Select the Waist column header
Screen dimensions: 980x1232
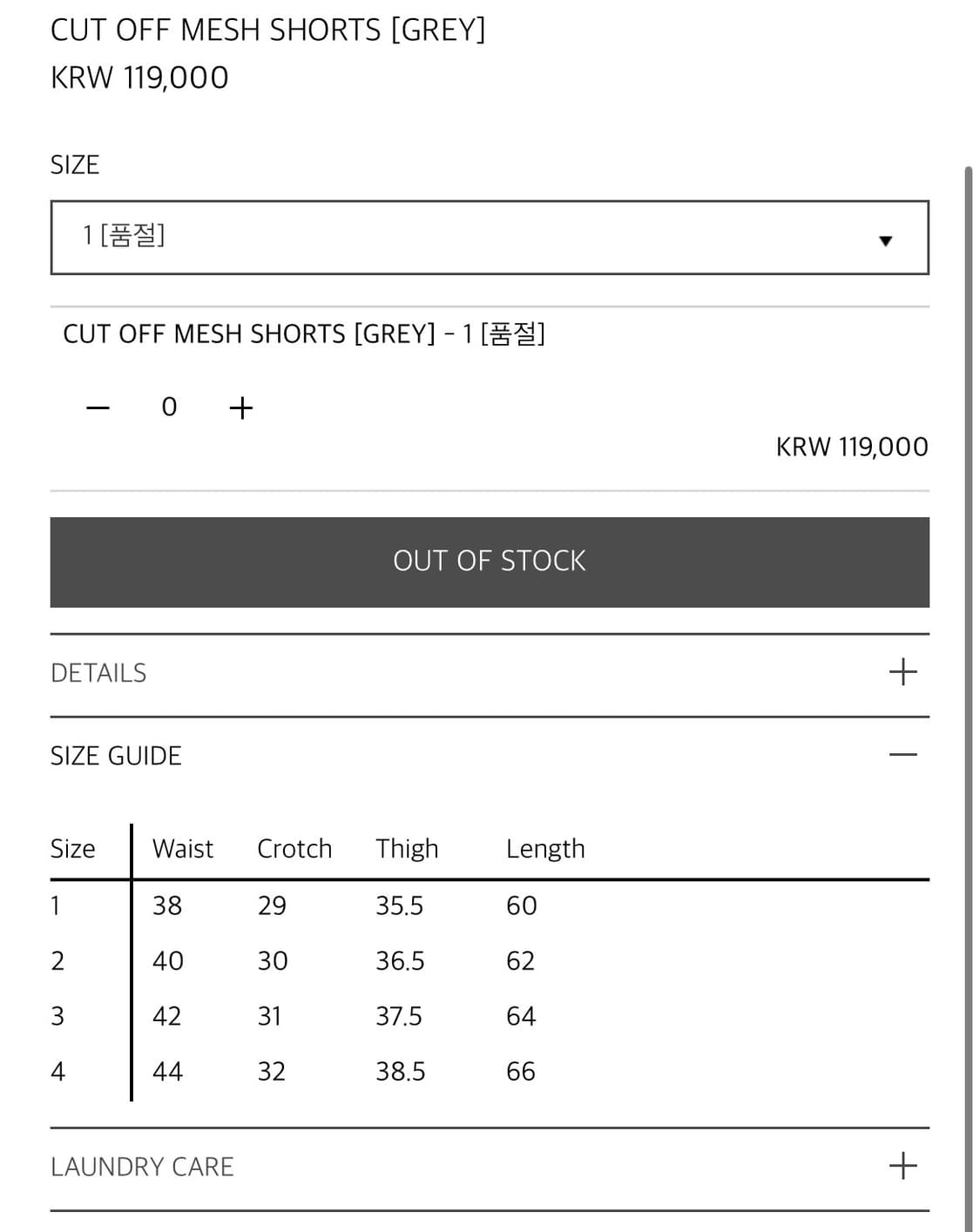[x=183, y=849]
